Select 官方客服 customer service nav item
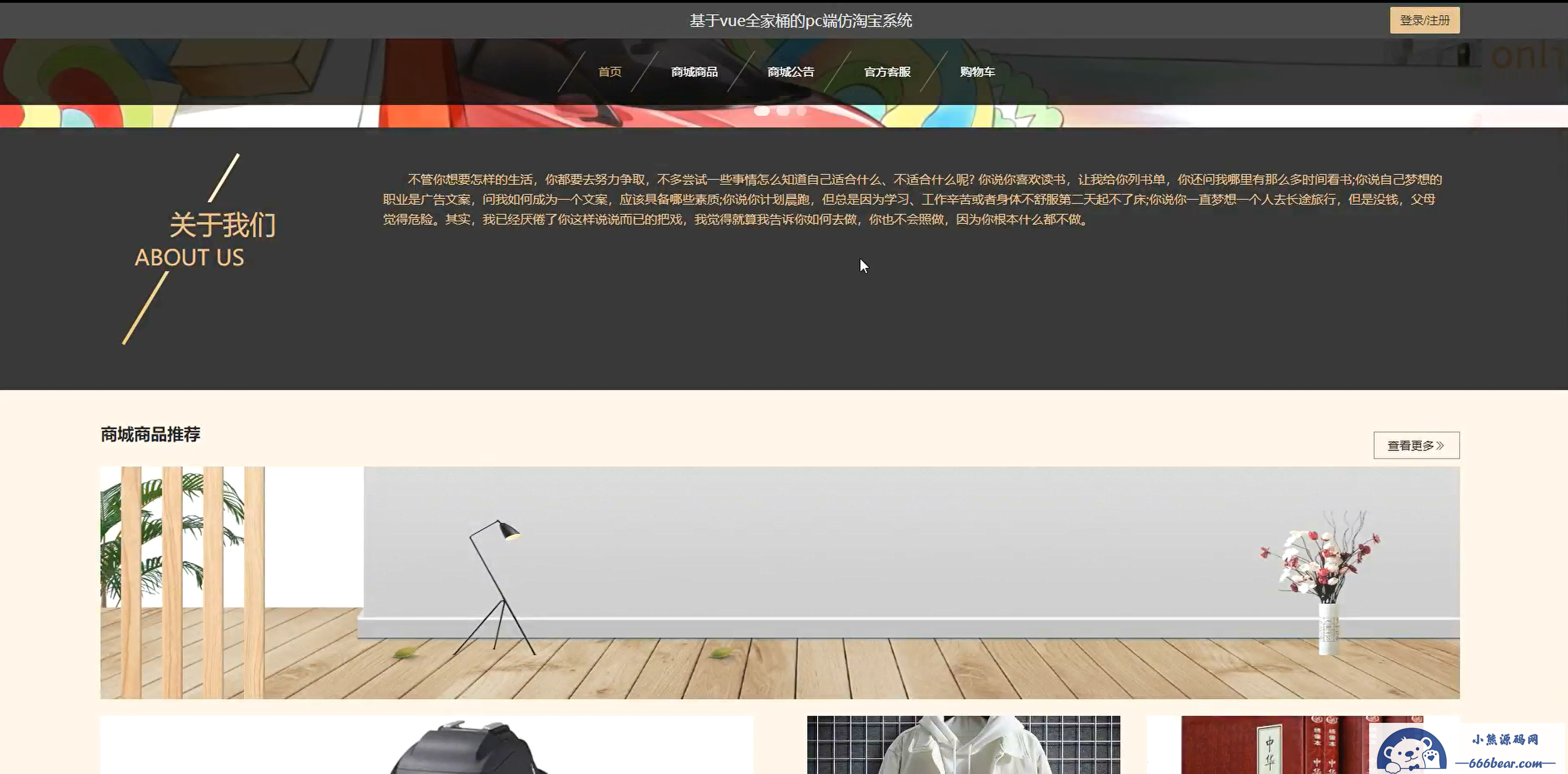Image resolution: width=1568 pixels, height=774 pixels. (x=887, y=72)
